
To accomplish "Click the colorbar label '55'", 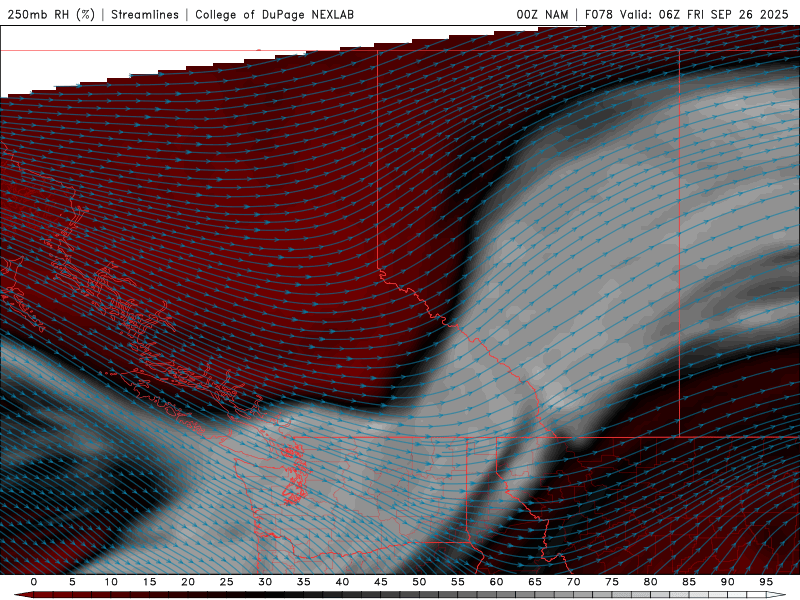I will (458, 582).
